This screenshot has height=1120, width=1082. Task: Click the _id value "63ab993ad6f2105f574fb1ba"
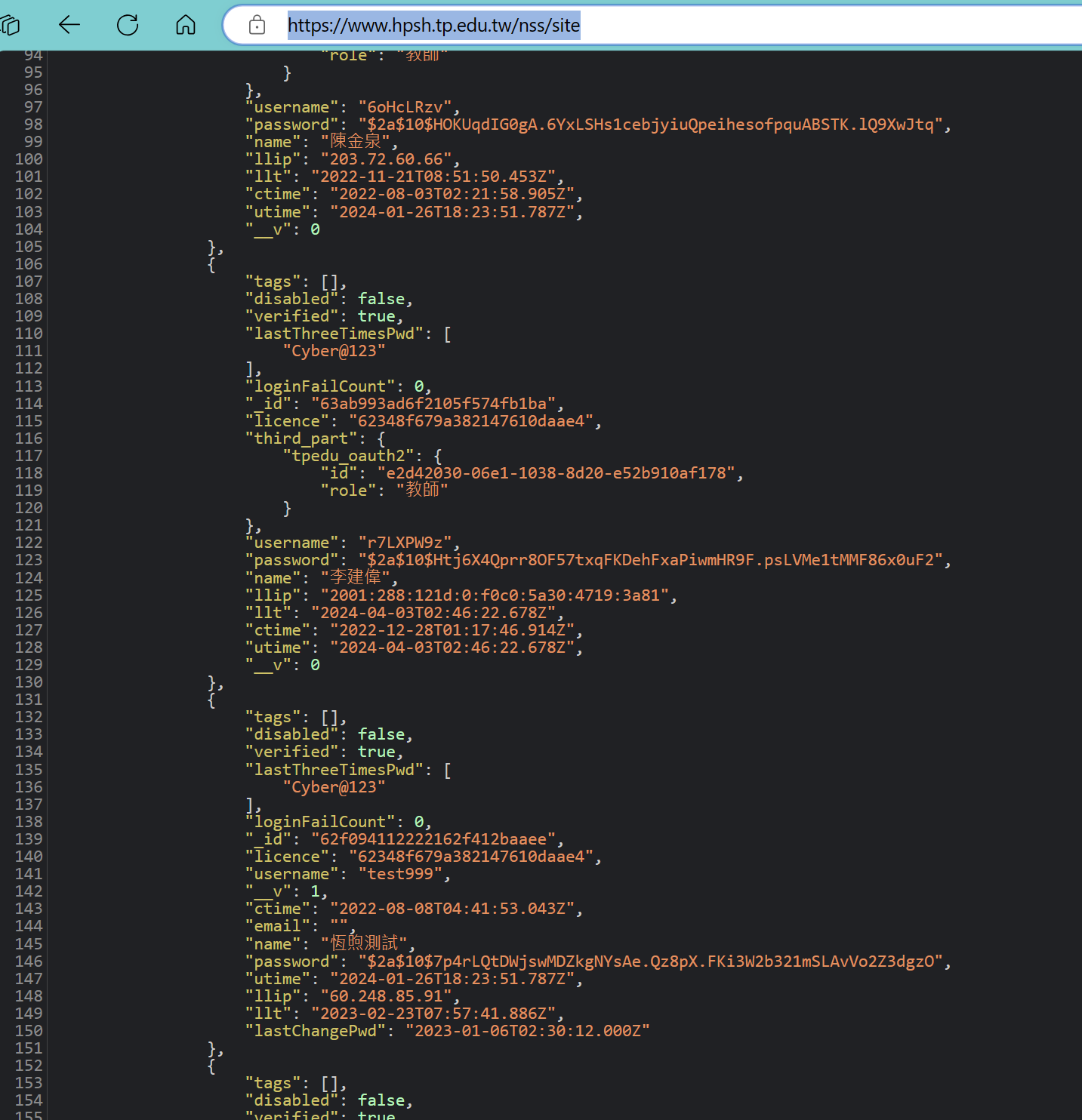coord(433,404)
